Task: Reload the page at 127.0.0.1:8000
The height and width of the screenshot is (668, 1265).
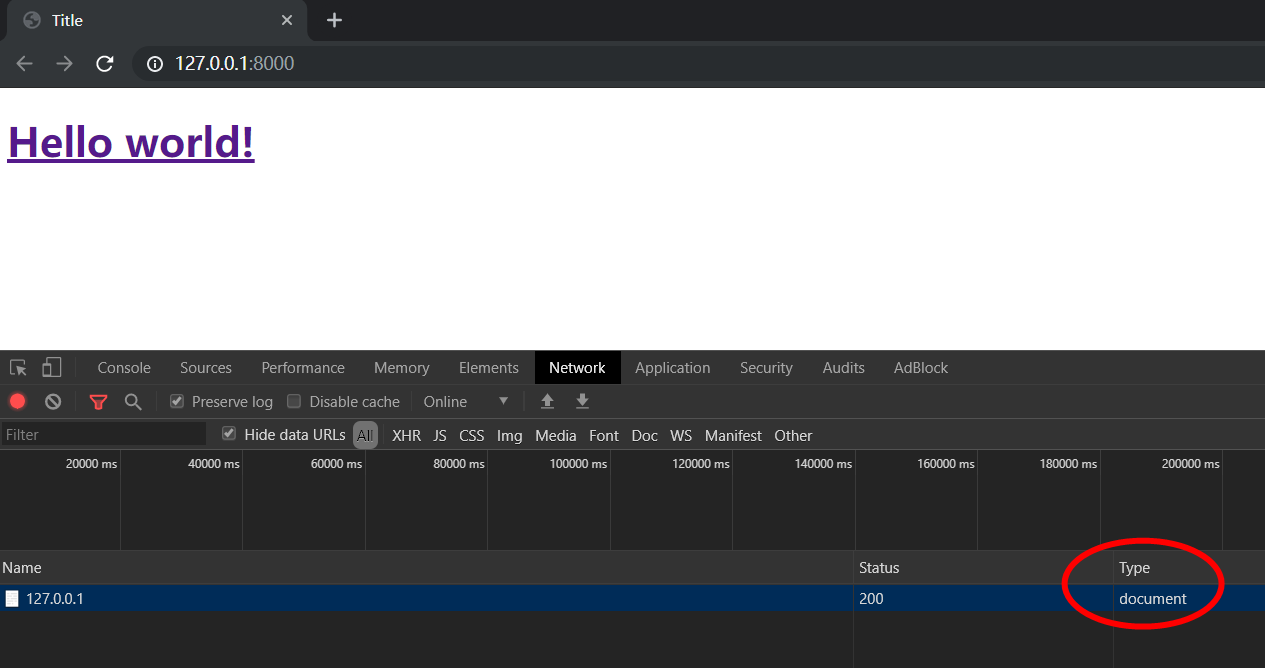Action: pos(104,64)
